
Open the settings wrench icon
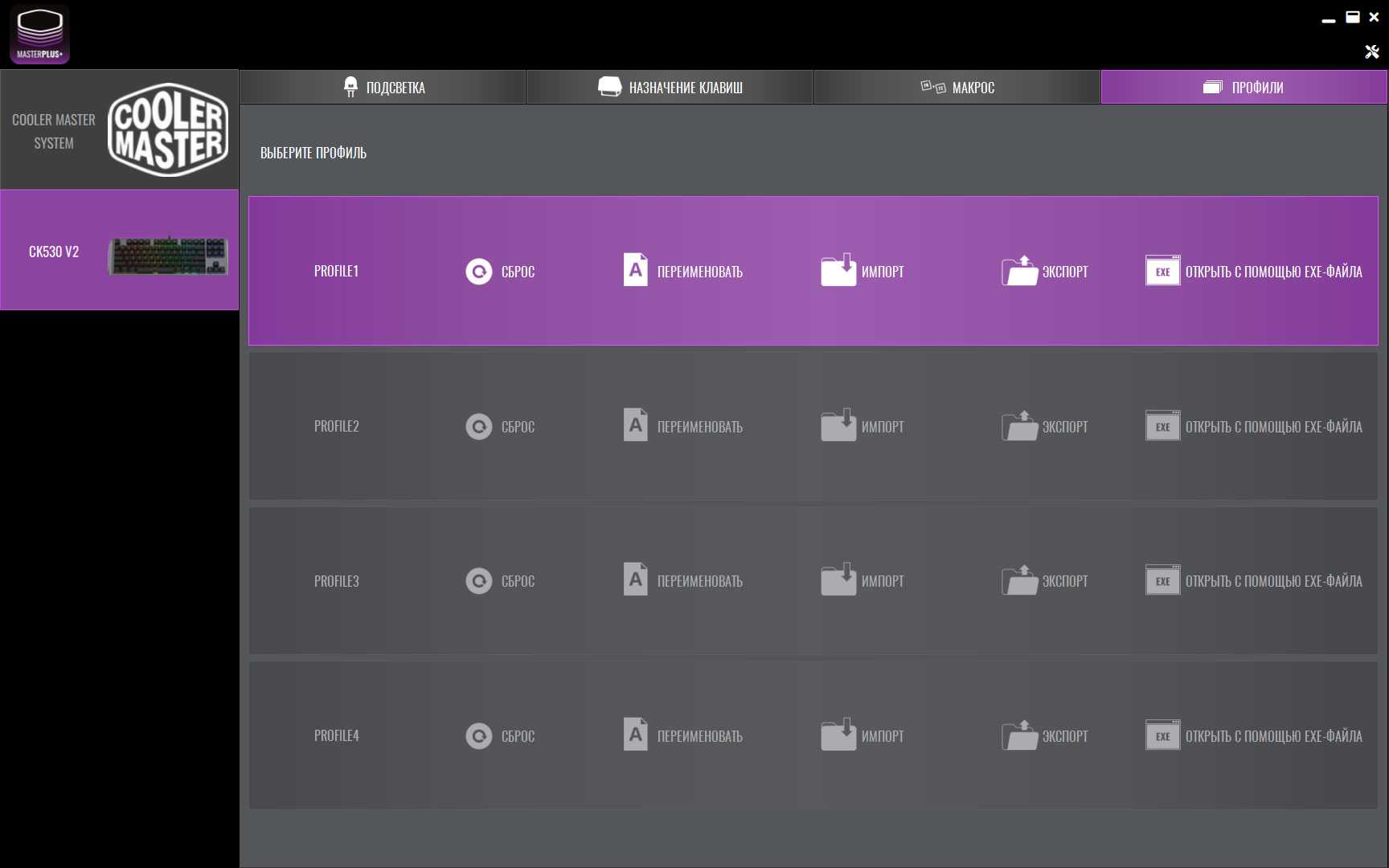coord(1371,51)
